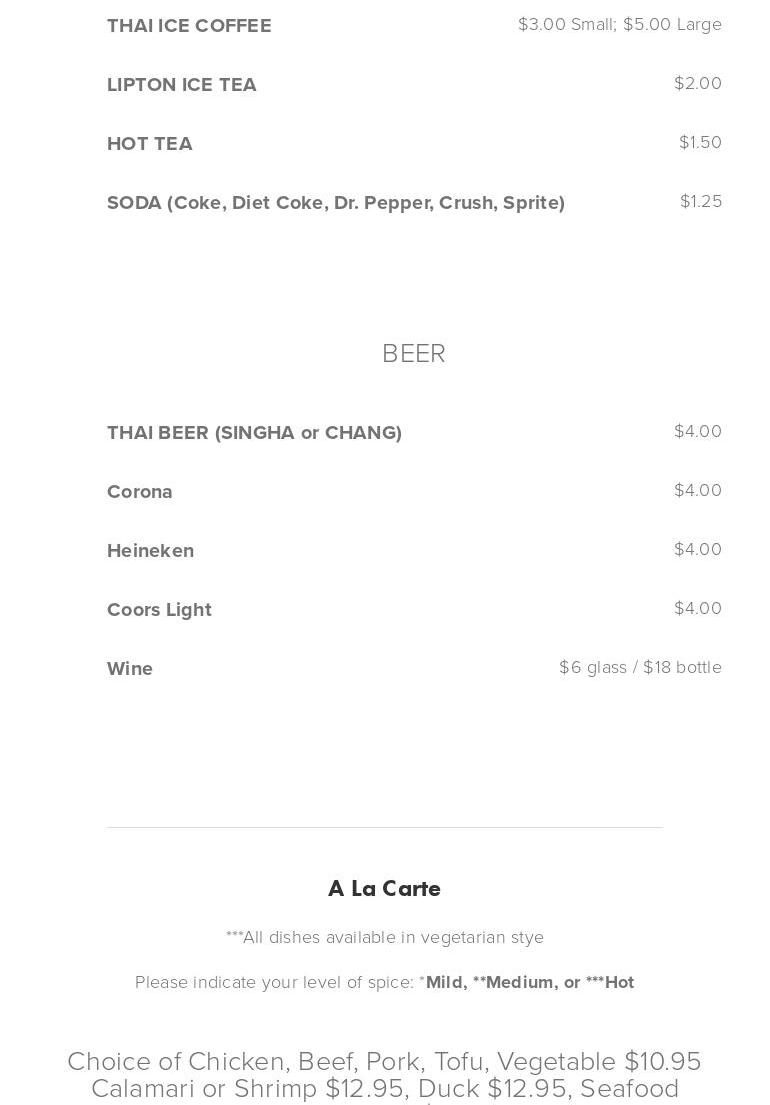The width and height of the screenshot is (770, 1105).
Task: Click the THAI ICE COFFEE menu item
Action: 189,26
